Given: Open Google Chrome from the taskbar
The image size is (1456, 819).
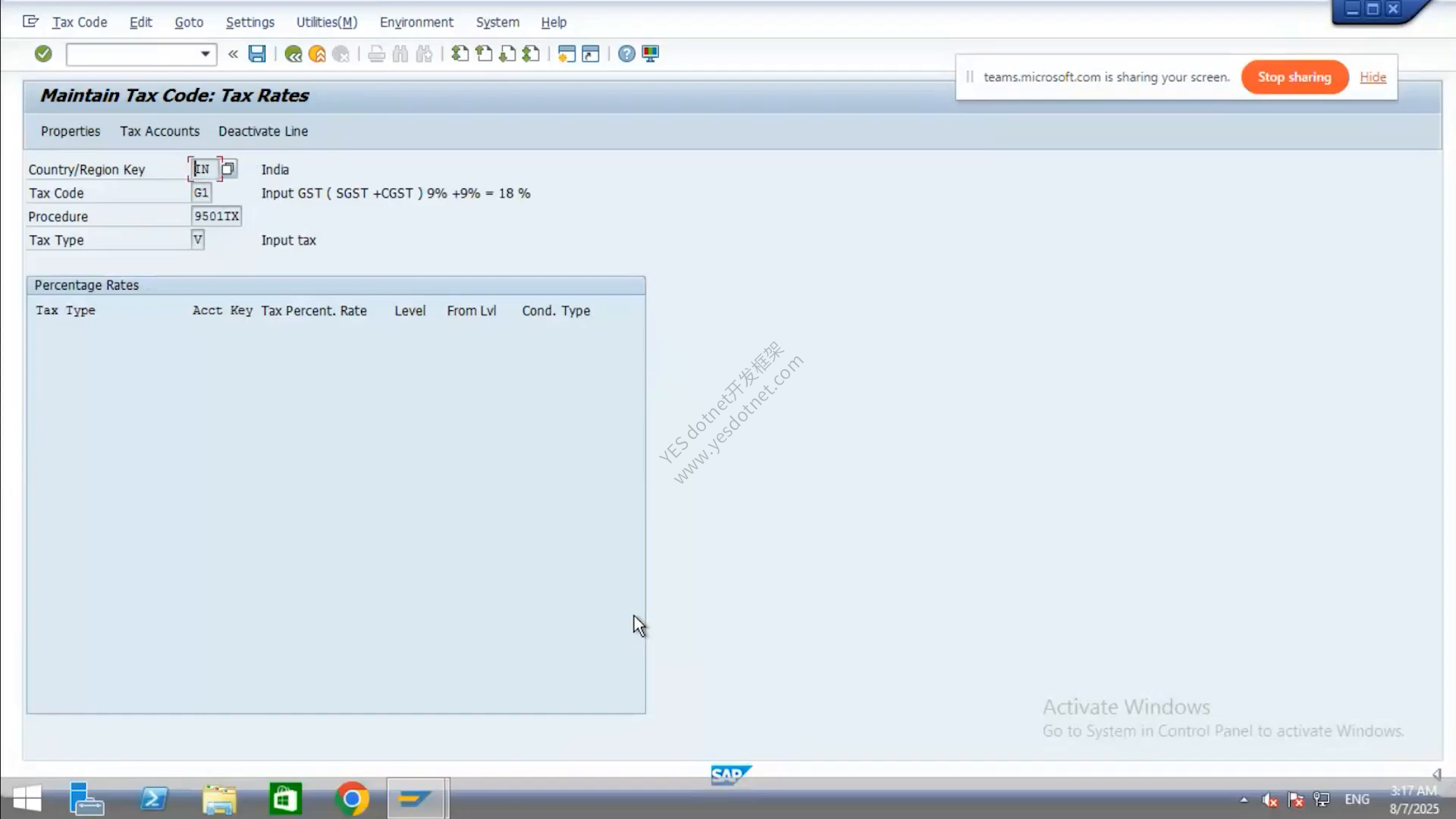Looking at the screenshot, I should click(x=351, y=799).
